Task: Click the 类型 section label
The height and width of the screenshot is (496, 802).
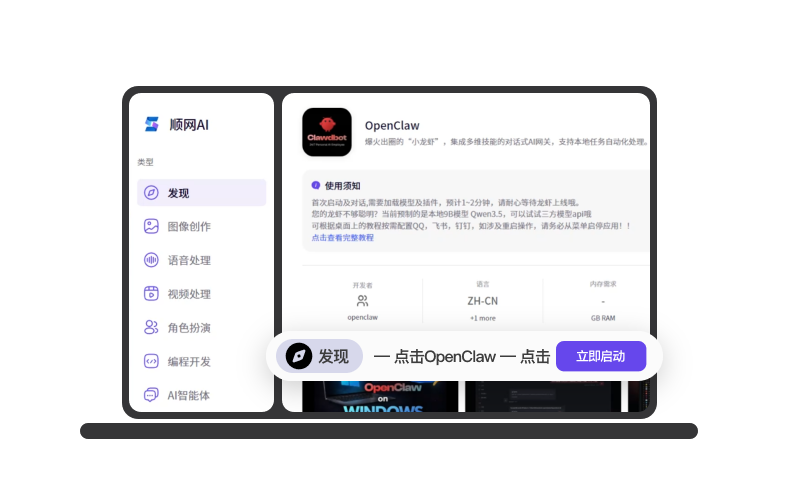Action: click(145, 162)
